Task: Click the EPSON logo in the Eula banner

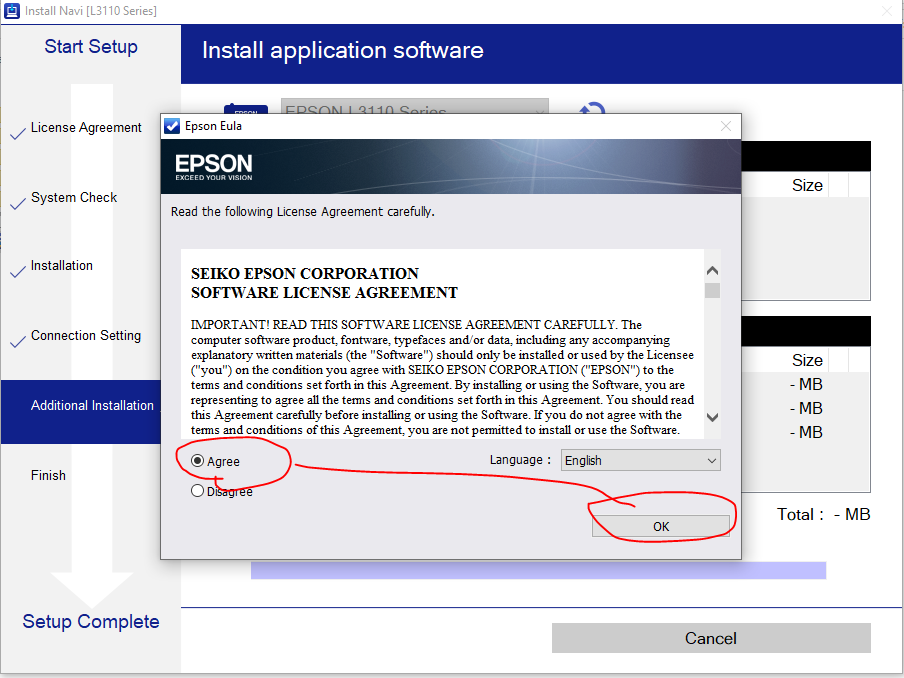Action: pyautogui.click(x=213, y=167)
